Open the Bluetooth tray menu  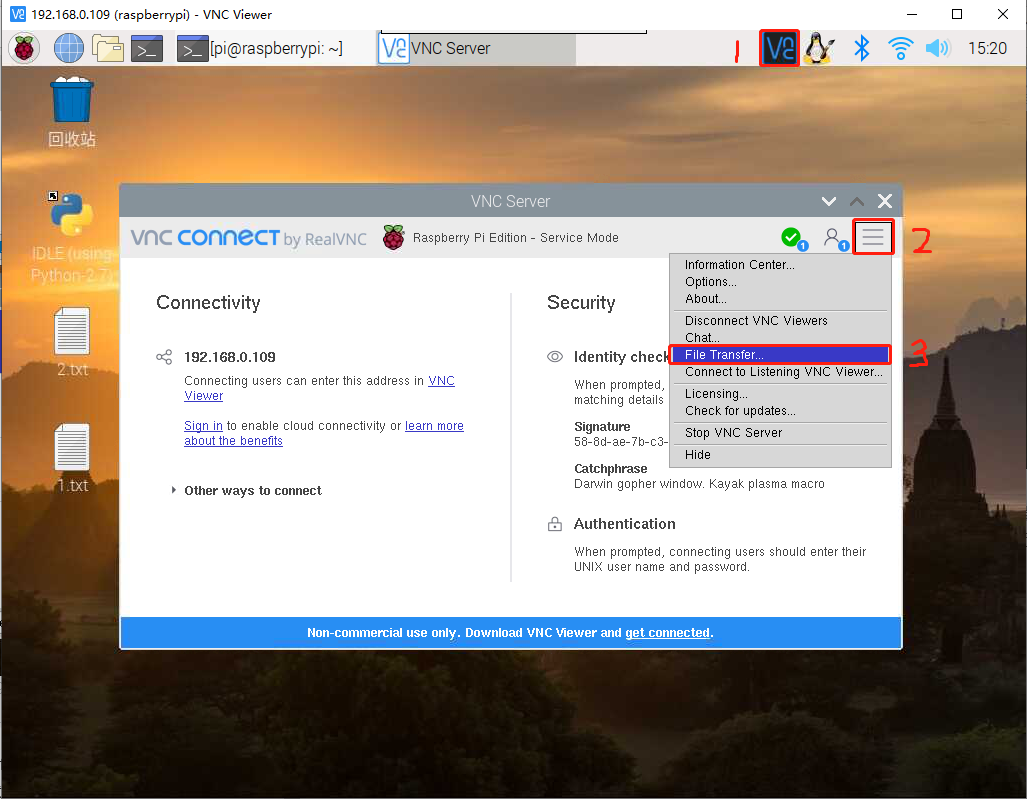[x=862, y=48]
